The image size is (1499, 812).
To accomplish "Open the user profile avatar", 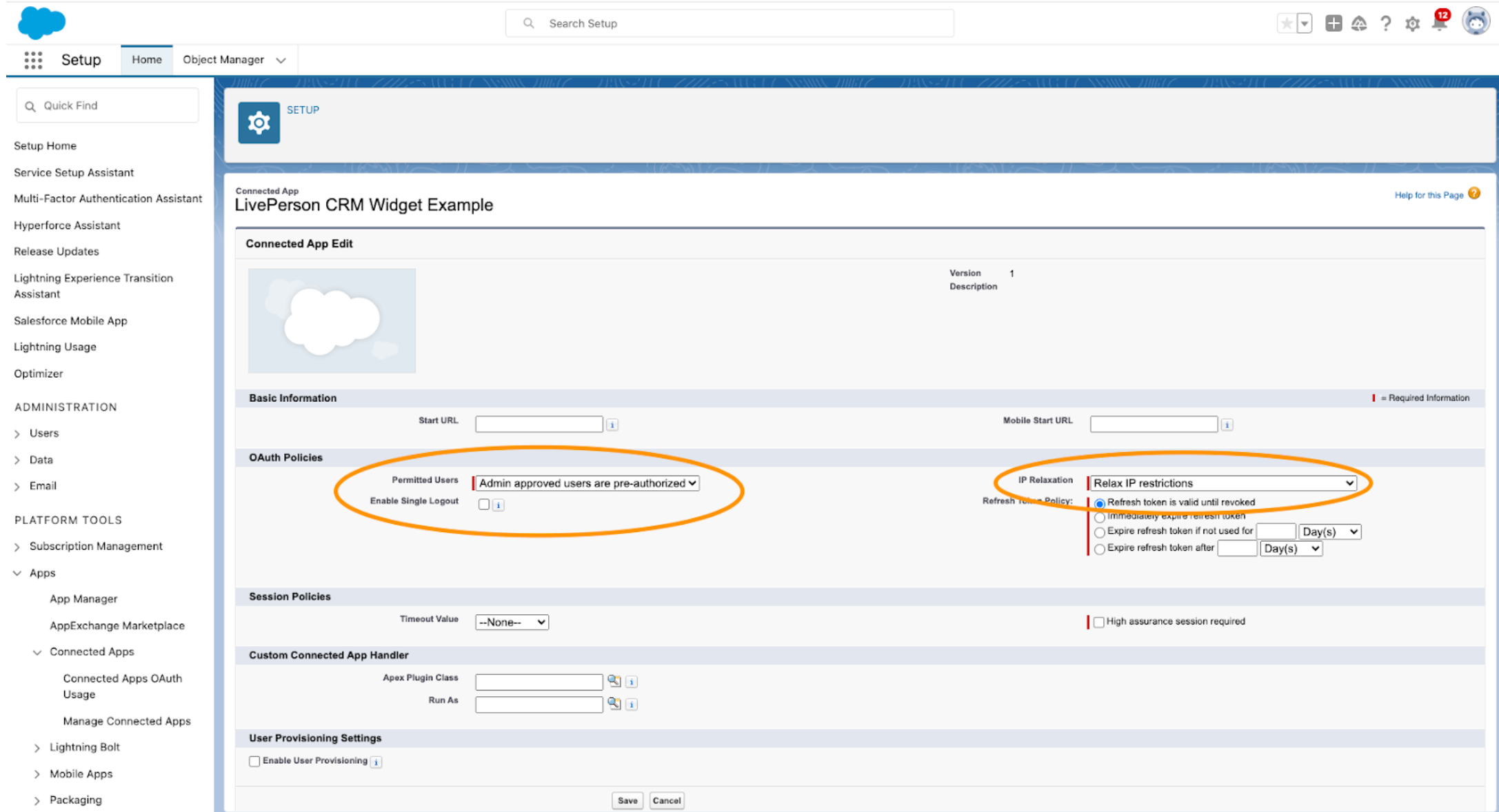I will (x=1476, y=22).
